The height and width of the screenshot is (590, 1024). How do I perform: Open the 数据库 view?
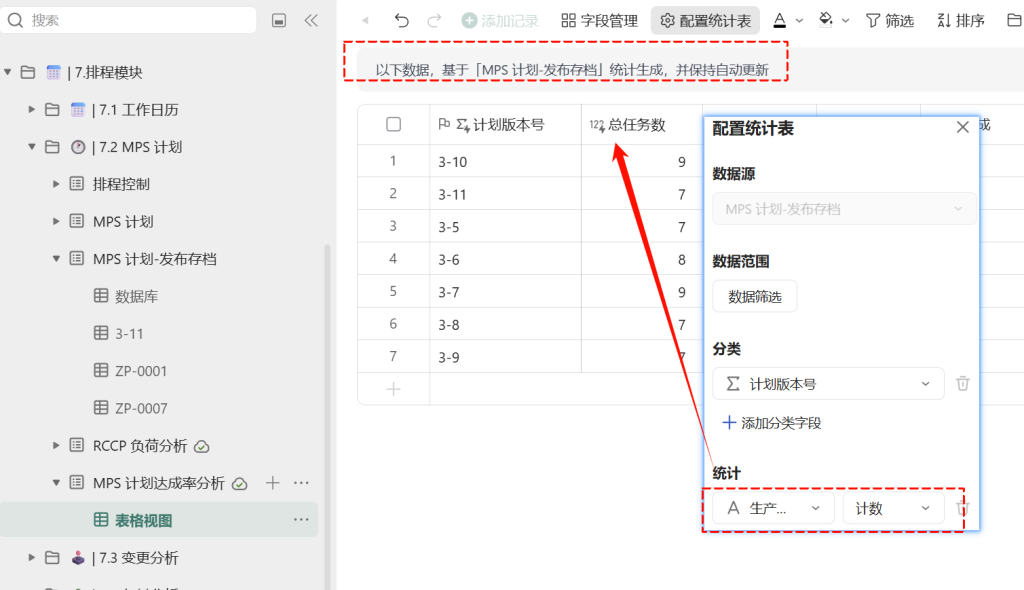(136, 296)
